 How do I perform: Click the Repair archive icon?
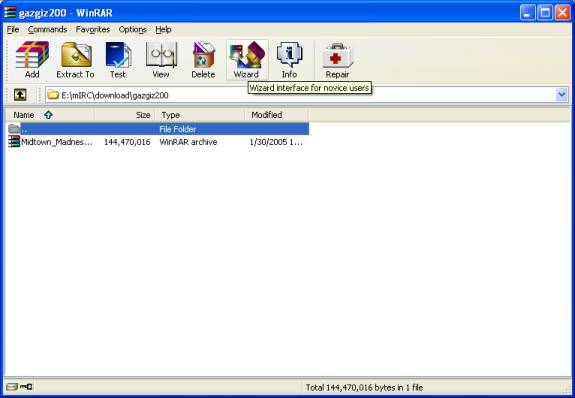click(x=337, y=60)
